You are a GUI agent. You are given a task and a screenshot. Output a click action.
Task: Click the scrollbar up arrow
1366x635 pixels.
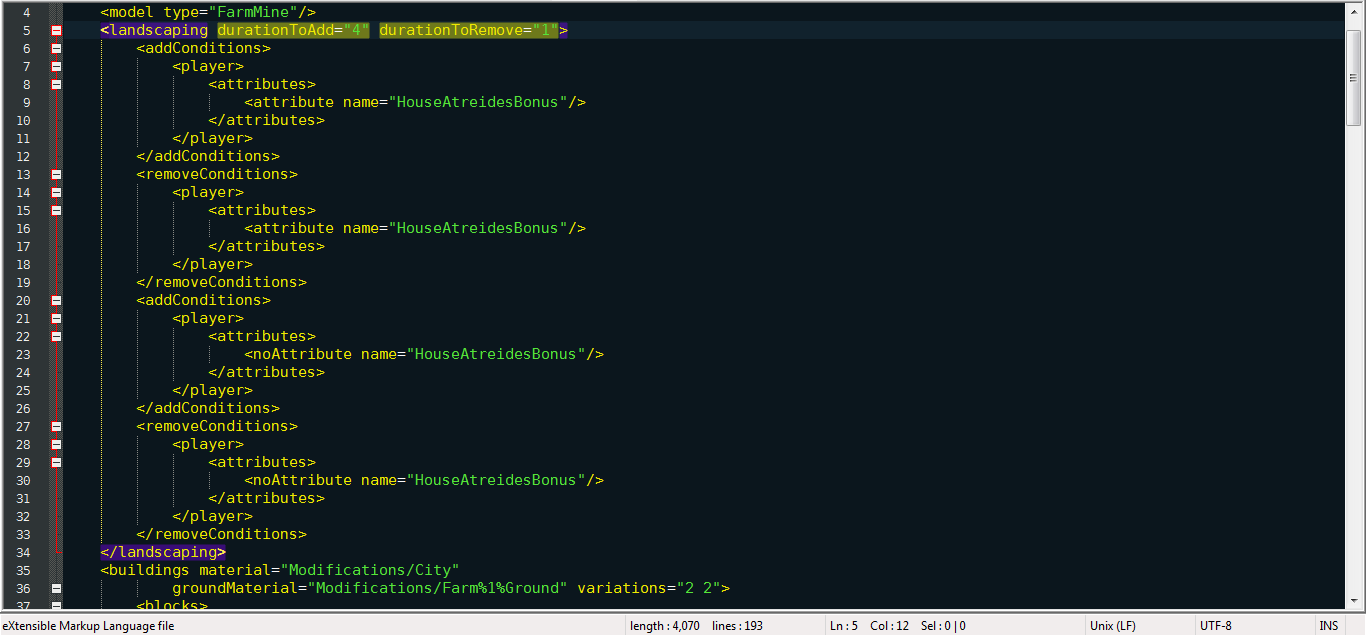click(x=1354, y=13)
